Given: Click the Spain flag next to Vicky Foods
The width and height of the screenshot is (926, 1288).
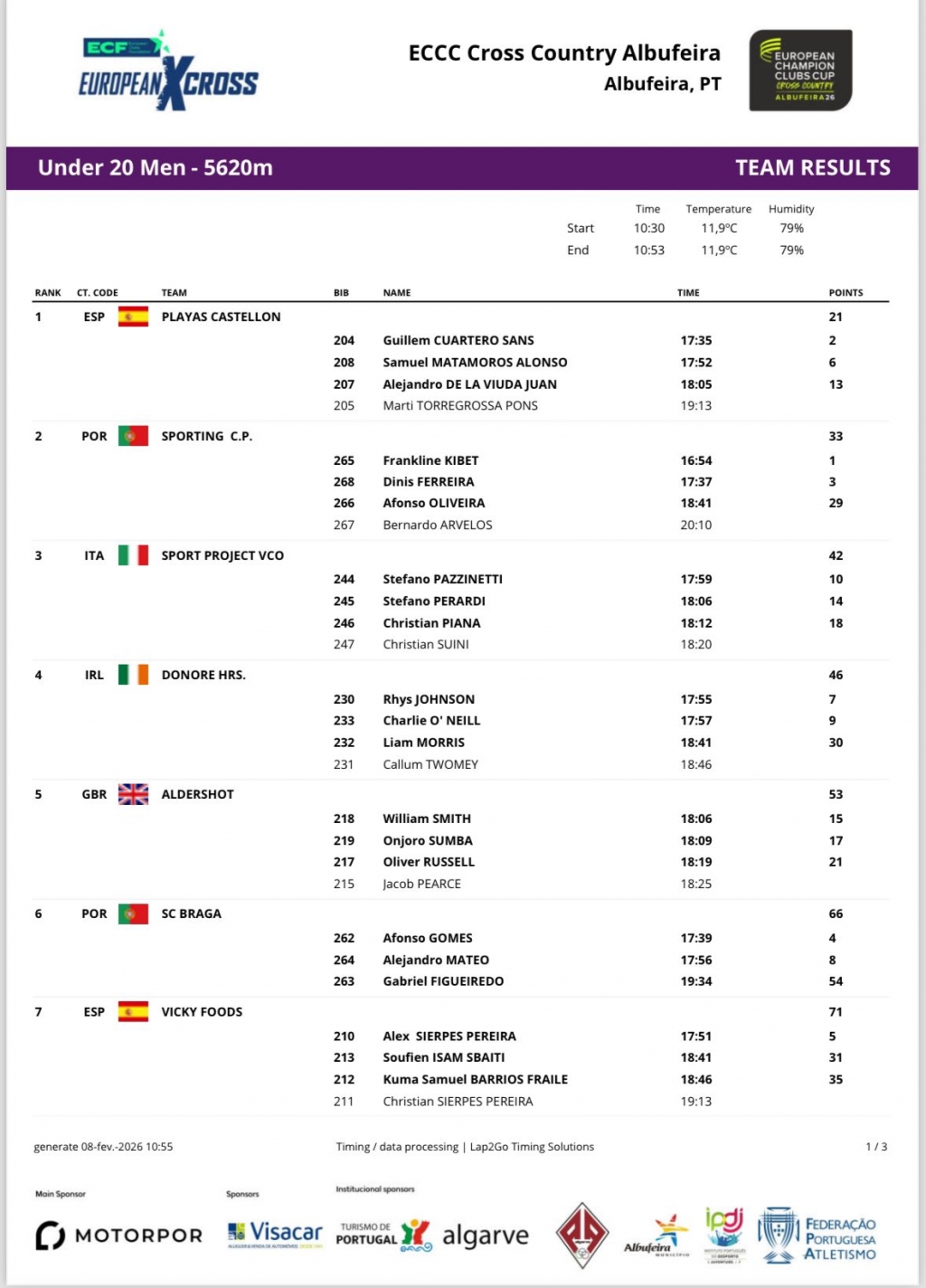Looking at the screenshot, I should pos(133,1012).
